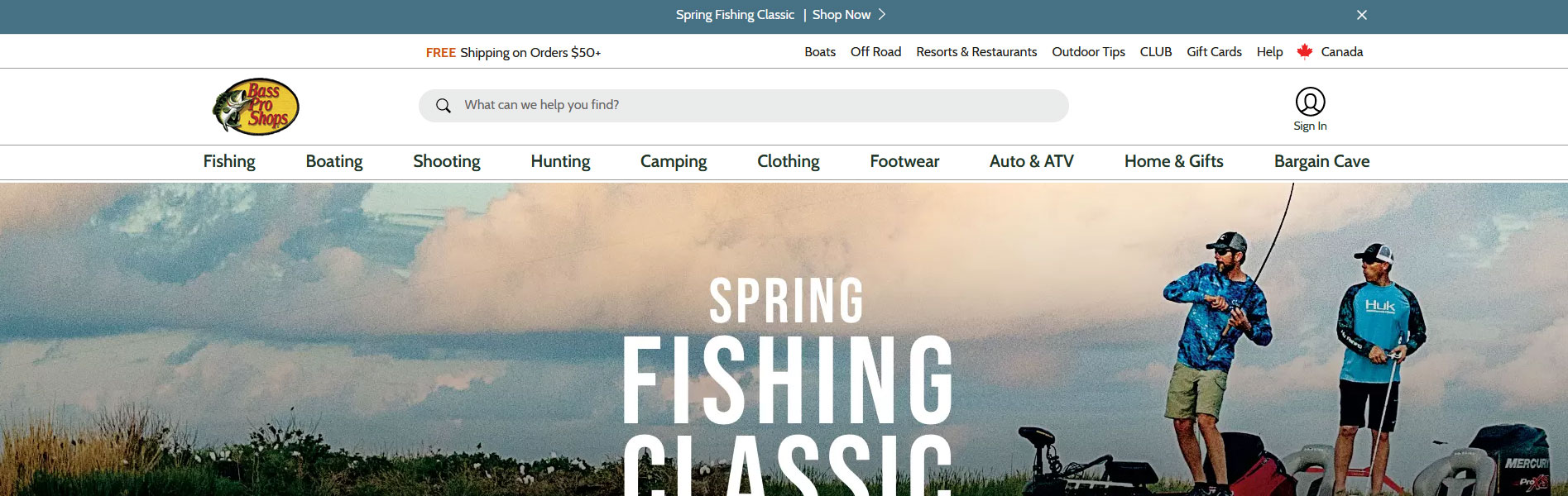Screen dimensions: 1568x496
Task: Visit the Bargain Cave section
Action: pyautogui.click(x=1321, y=161)
